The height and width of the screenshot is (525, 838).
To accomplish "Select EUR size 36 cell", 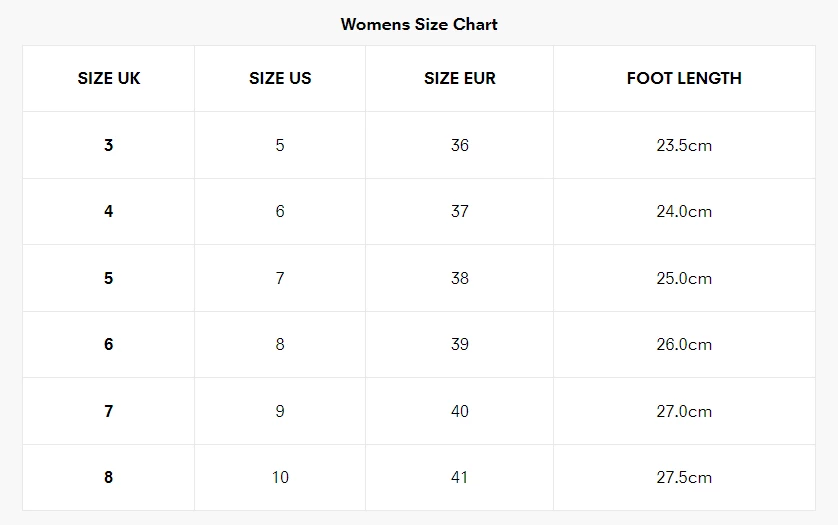I will pos(460,145).
